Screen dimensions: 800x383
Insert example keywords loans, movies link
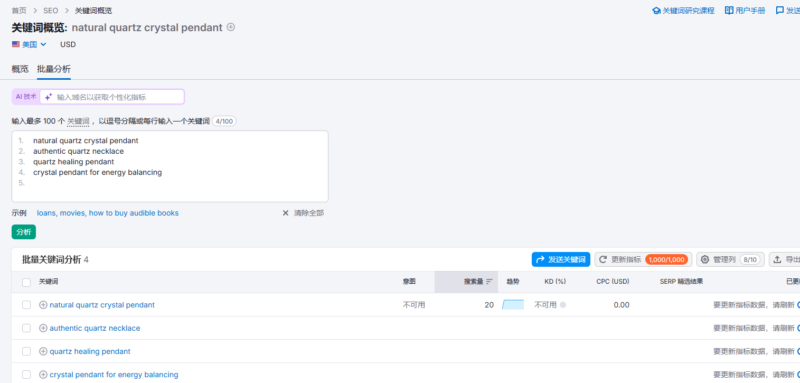coord(108,213)
